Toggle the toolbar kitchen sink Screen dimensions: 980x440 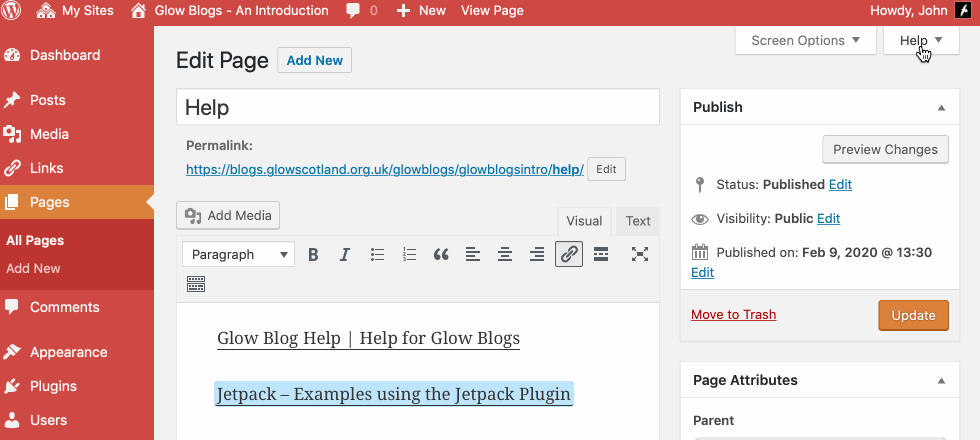pos(196,284)
